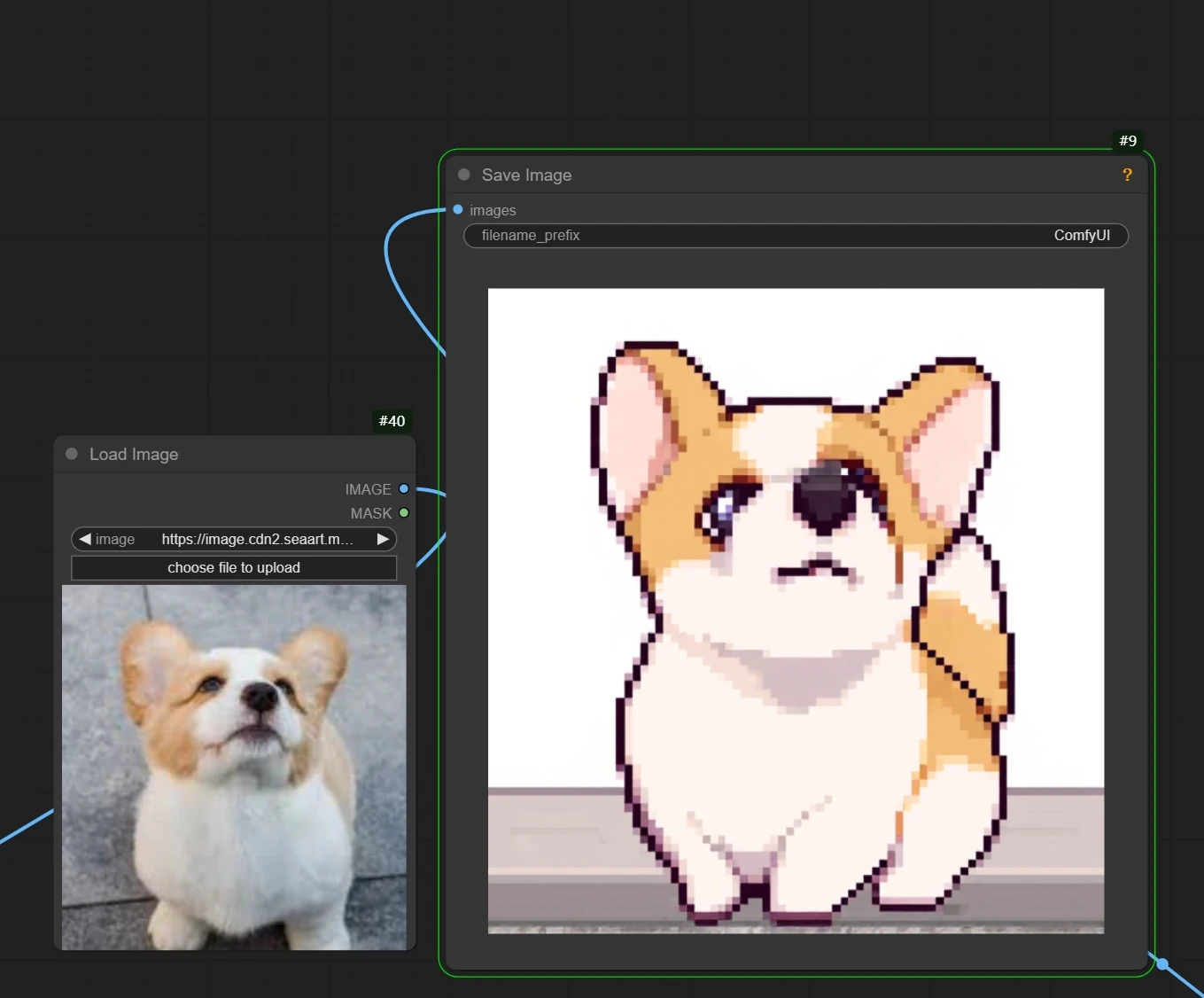Select next image with the right arrow
The height and width of the screenshot is (998, 1204).
383,539
